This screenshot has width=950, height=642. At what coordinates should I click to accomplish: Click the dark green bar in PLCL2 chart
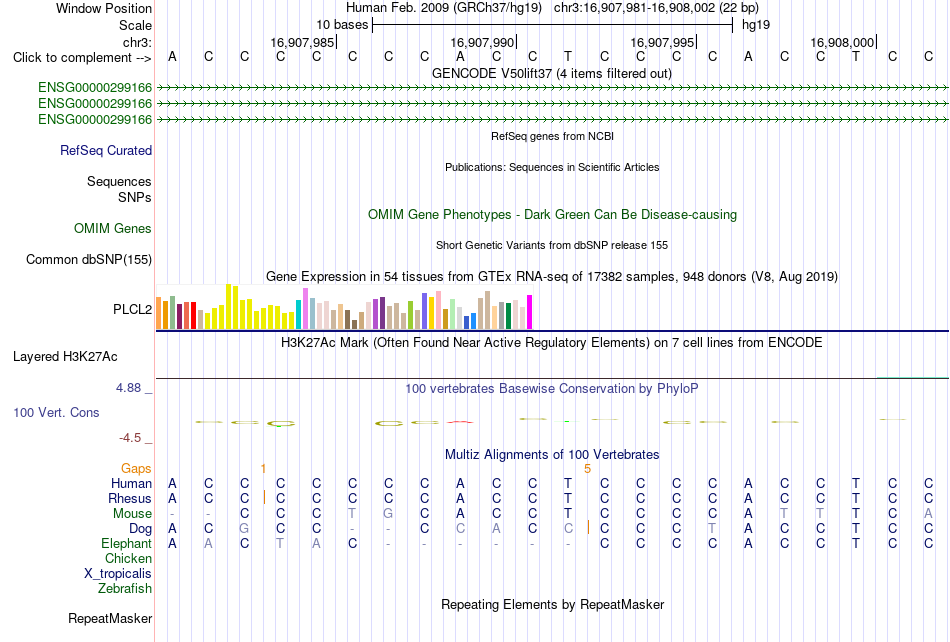point(508,316)
